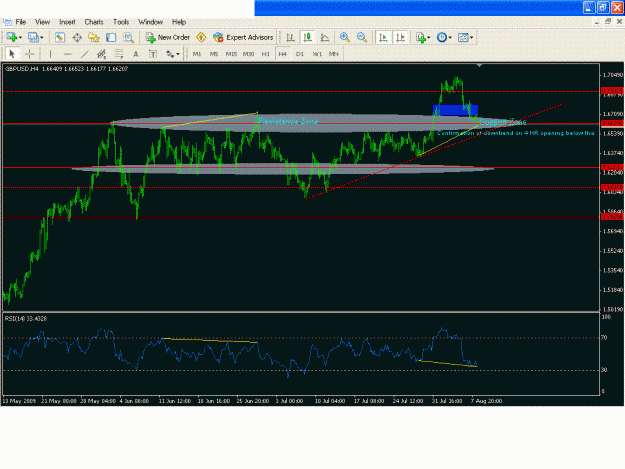Toggle Chart Shift option

[x=400, y=37]
